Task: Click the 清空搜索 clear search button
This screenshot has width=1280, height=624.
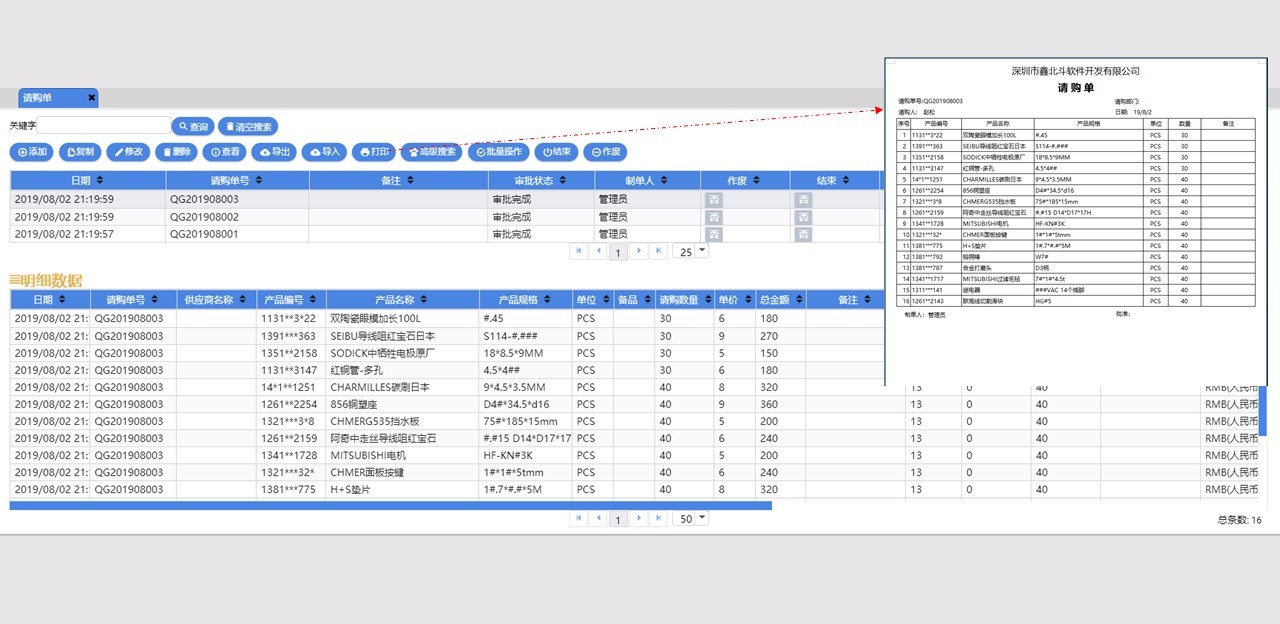Action: point(247,127)
